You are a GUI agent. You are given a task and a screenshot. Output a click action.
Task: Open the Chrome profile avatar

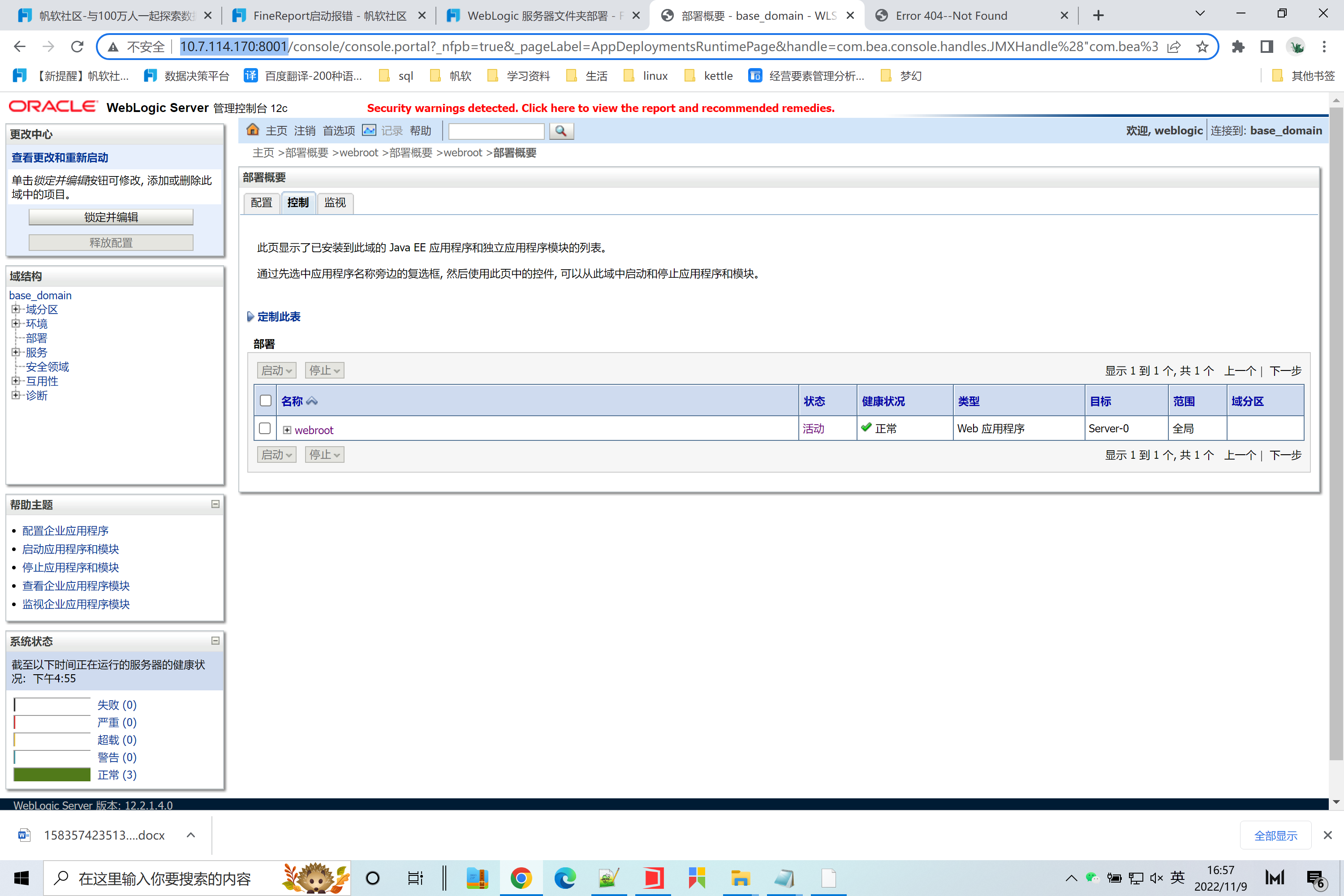[x=1296, y=47]
